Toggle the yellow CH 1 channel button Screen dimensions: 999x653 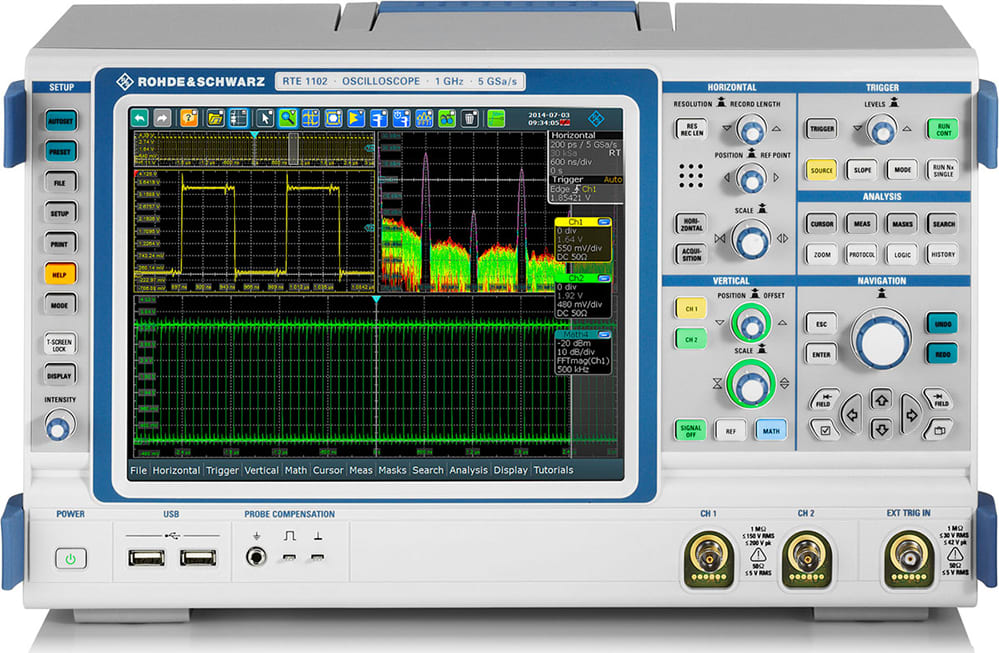point(691,308)
